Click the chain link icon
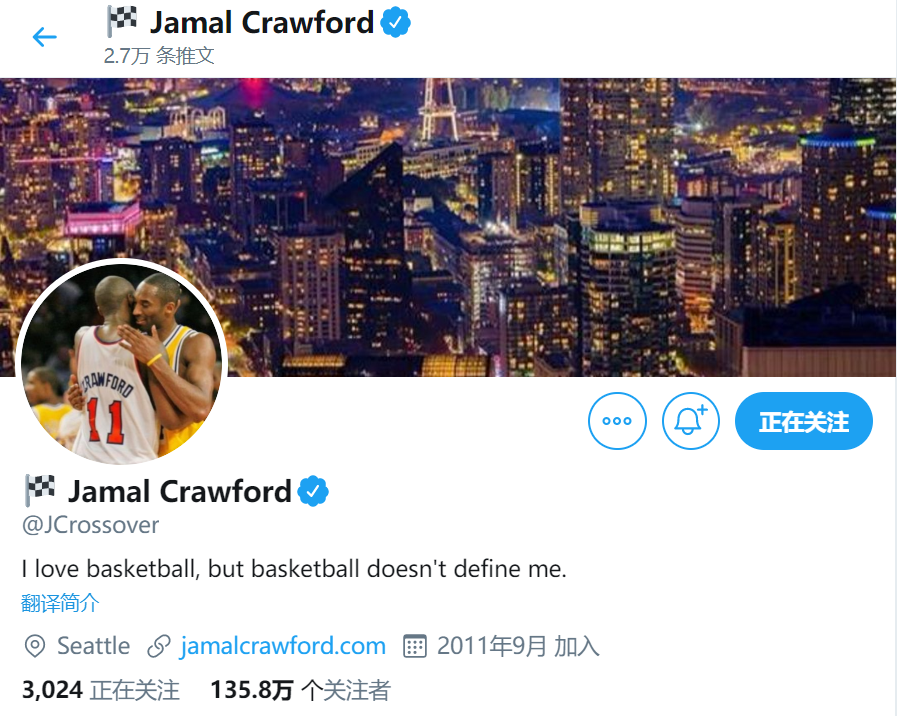 pyautogui.click(x=159, y=646)
